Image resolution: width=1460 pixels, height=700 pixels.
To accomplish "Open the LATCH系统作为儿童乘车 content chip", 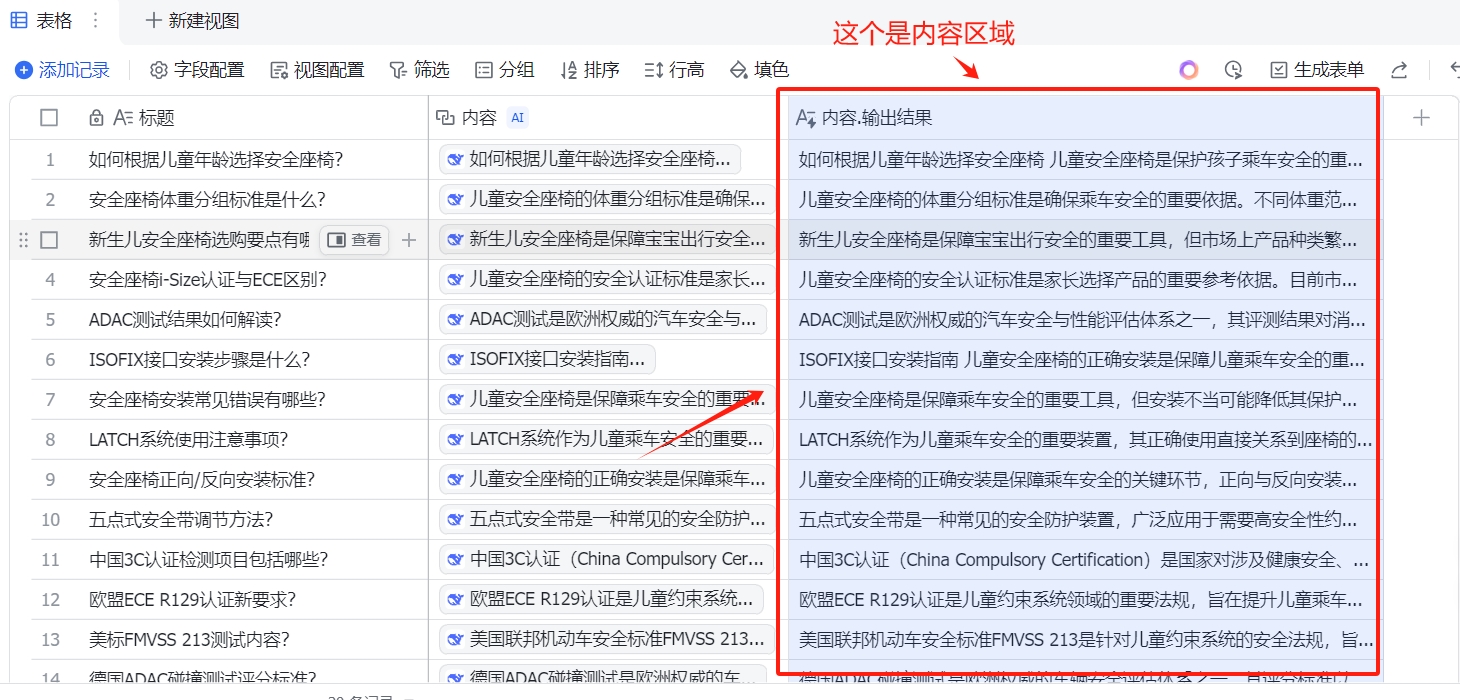I will [x=607, y=439].
